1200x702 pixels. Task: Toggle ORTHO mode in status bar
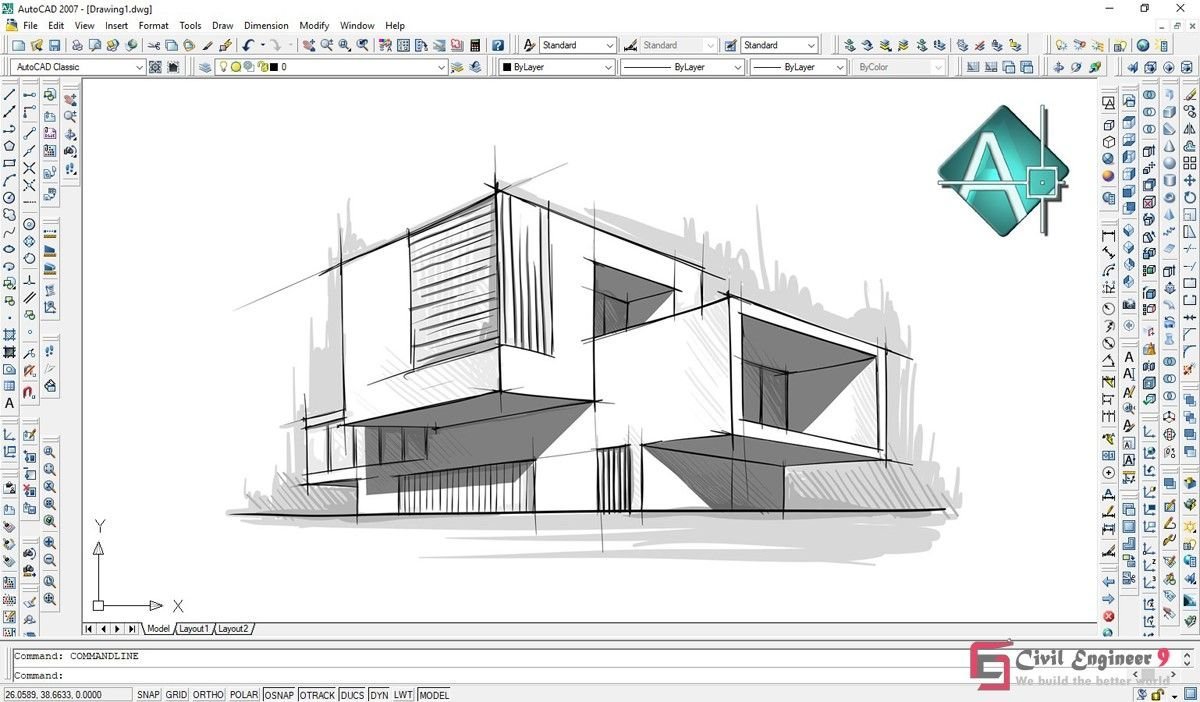208,694
